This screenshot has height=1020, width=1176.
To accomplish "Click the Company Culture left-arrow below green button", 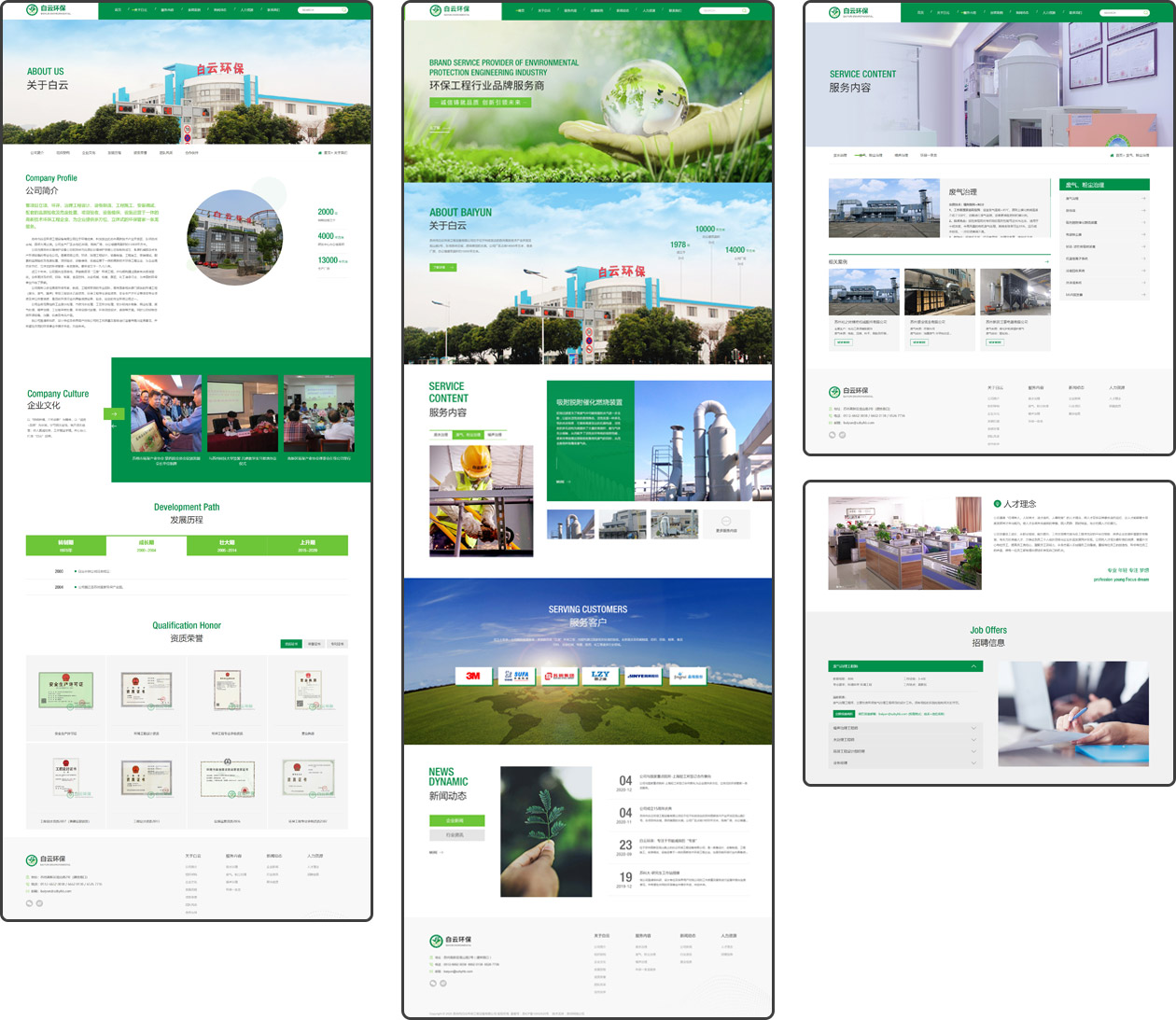I will (114, 426).
